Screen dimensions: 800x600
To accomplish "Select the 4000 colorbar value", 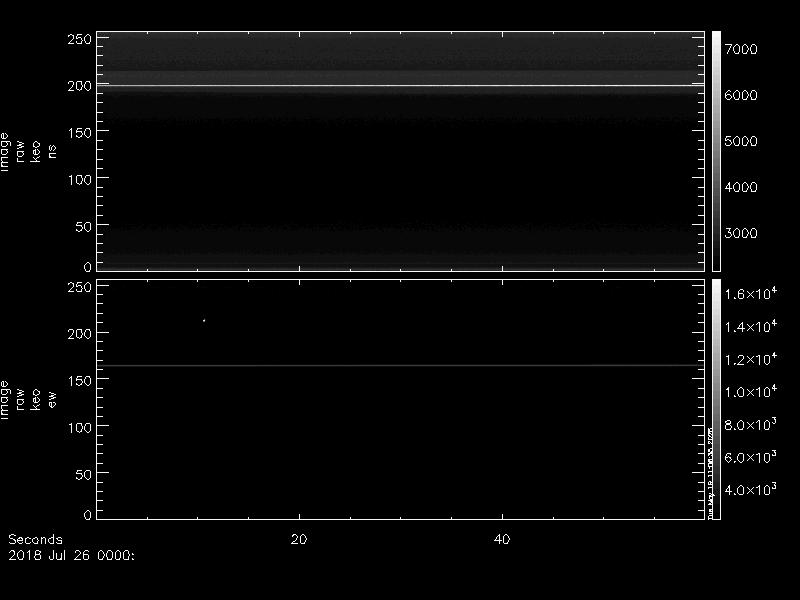I will [x=741, y=187].
